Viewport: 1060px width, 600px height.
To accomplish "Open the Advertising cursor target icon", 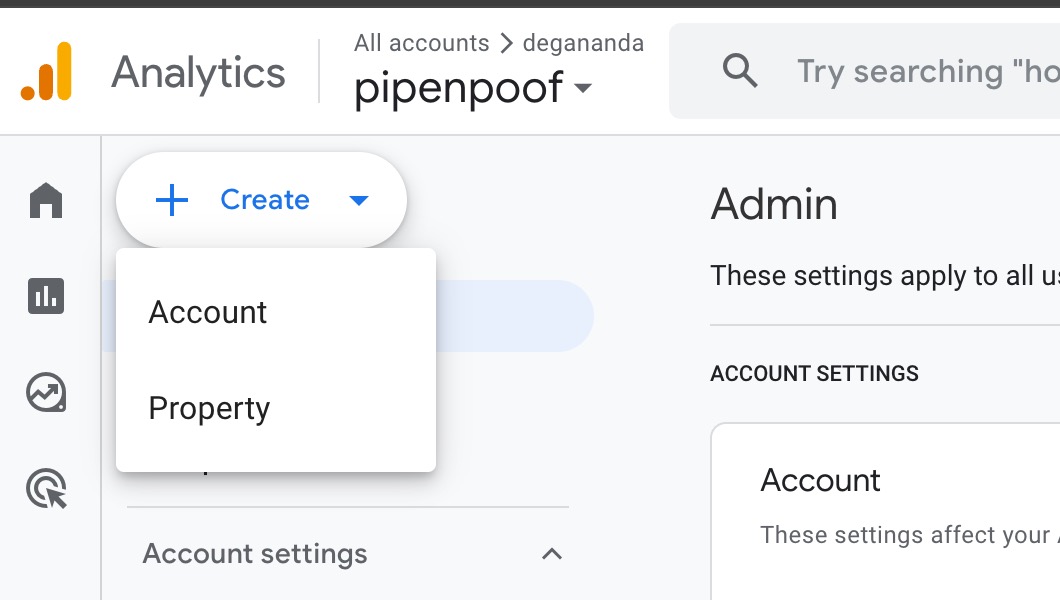I will (46, 489).
